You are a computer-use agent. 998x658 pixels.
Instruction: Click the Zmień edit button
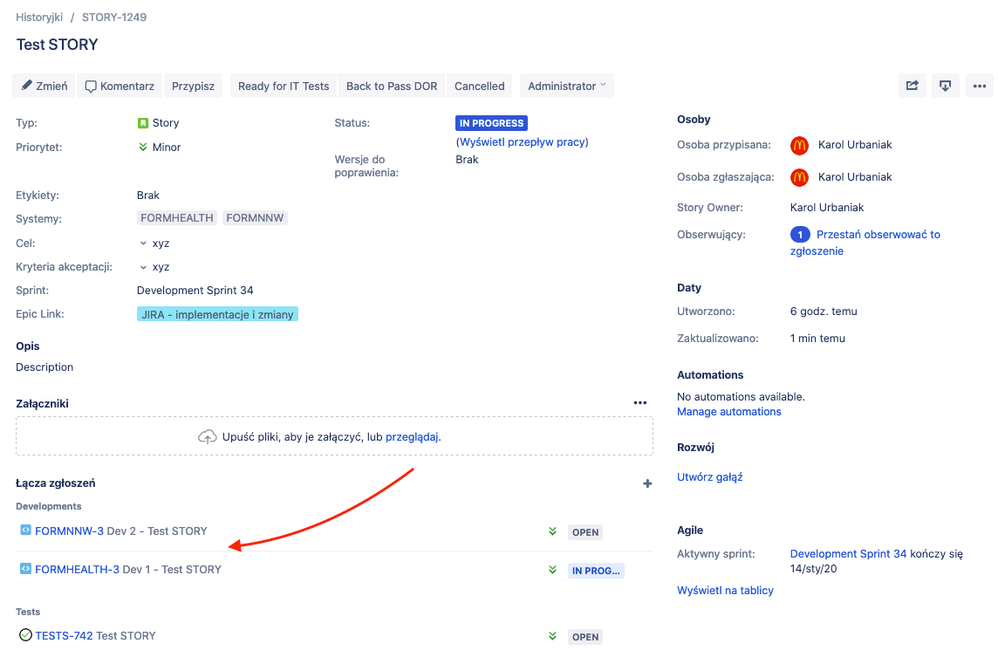coord(44,86)
